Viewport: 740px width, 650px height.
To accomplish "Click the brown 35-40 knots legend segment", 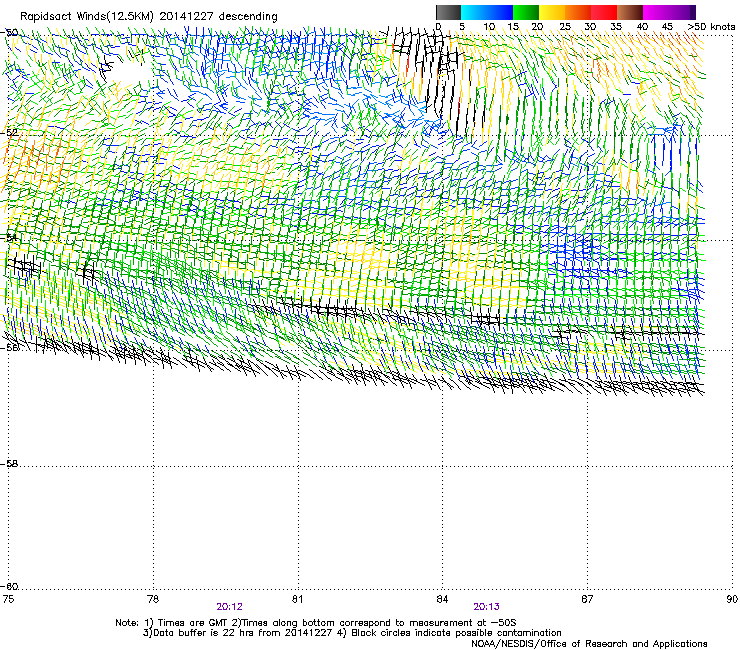I will click(x=630, y=12).
